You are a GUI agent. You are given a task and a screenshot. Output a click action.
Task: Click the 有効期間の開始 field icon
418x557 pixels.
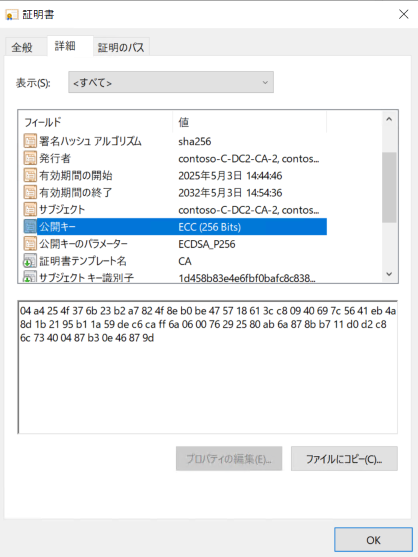click(30, 175)
